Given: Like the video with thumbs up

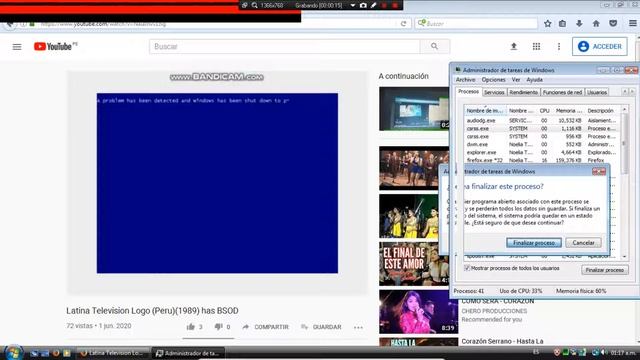Looking at the screenshot, I should click(191, 327).
